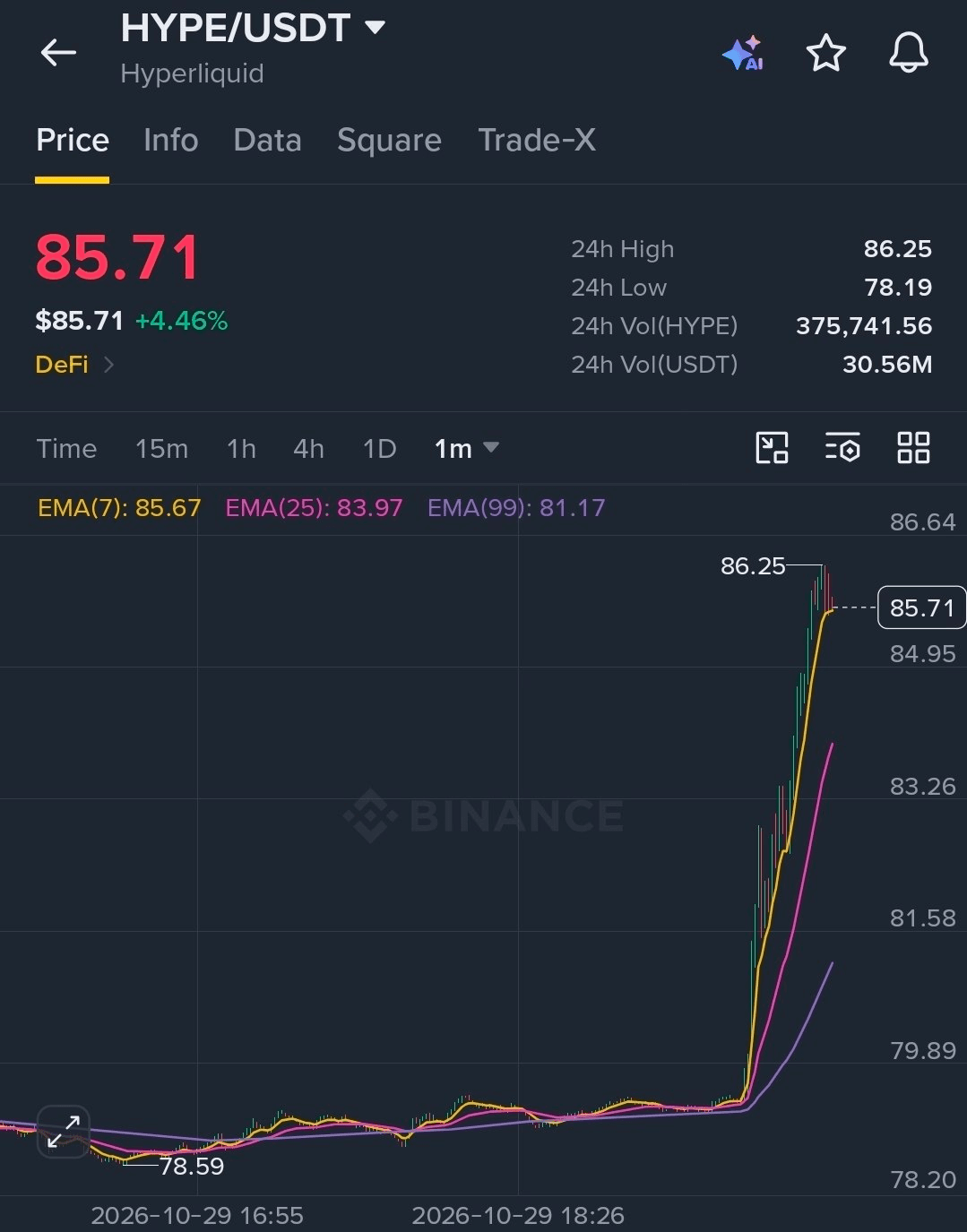The height and width of the screenshot is (1232, 967).
Task: Switch to the Price tab
Action: tap(73, 141)
